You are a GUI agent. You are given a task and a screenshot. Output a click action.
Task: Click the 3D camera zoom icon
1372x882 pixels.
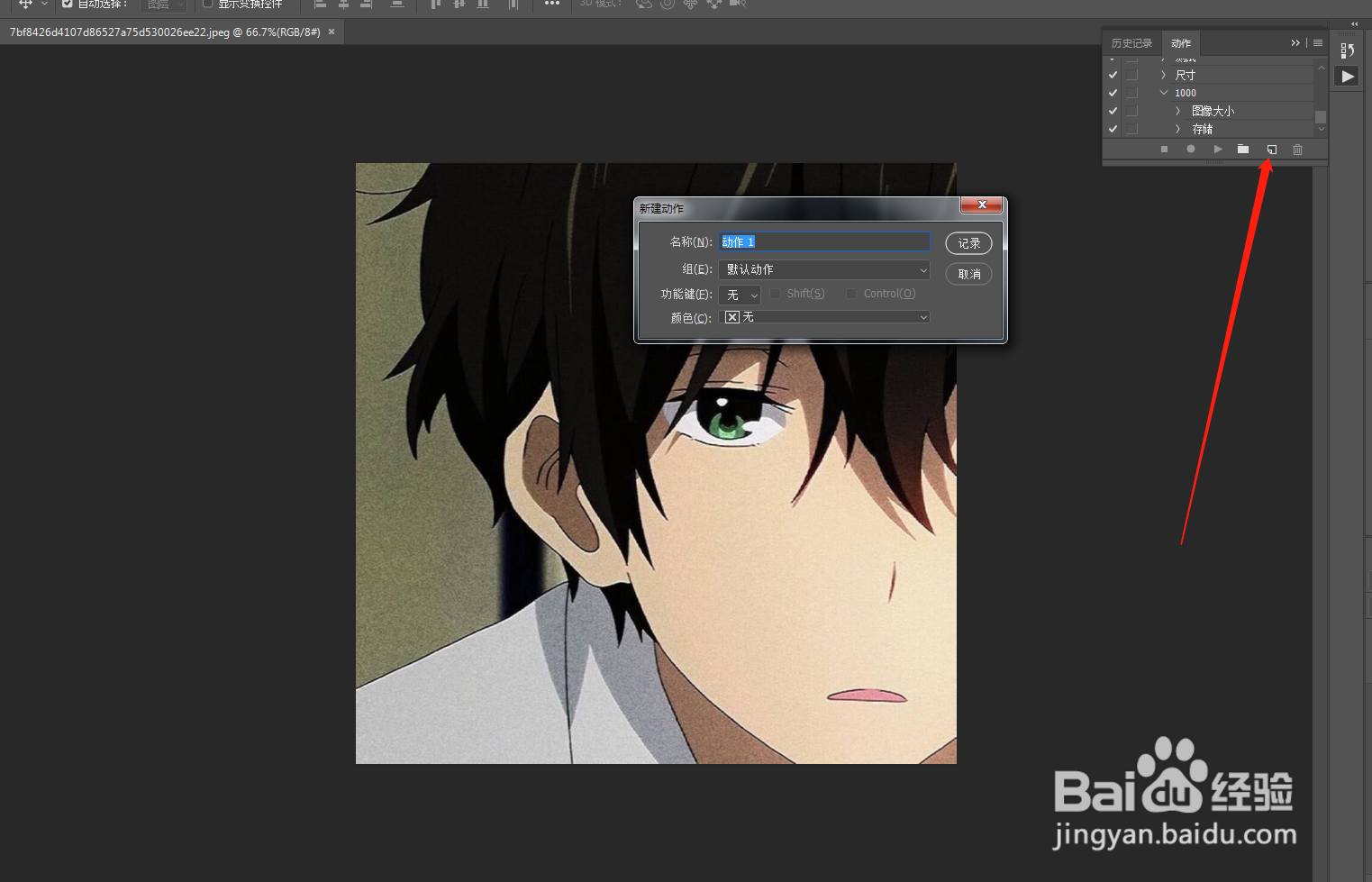point(738,4)
